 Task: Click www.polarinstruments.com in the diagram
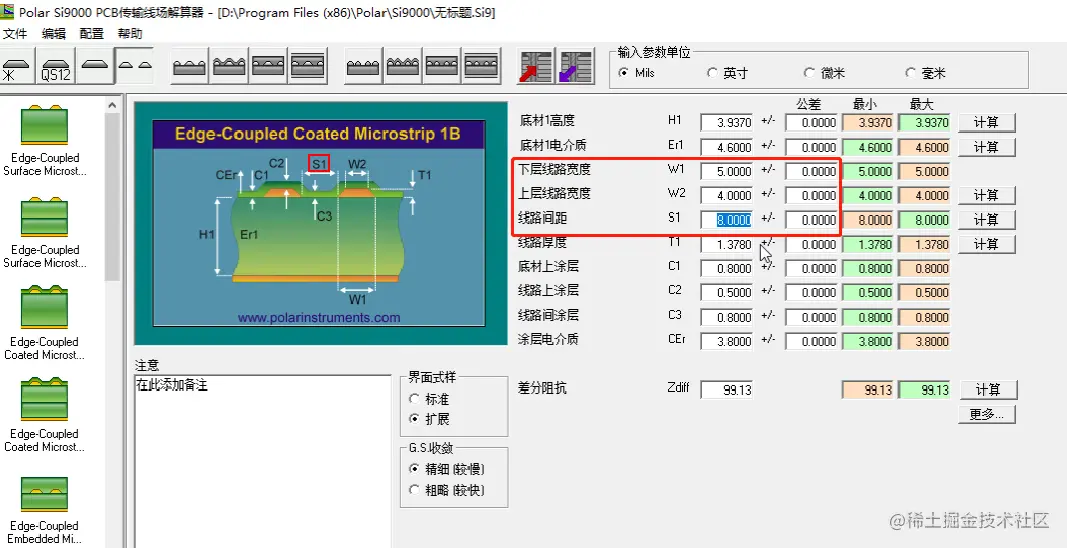click(319, 317)
